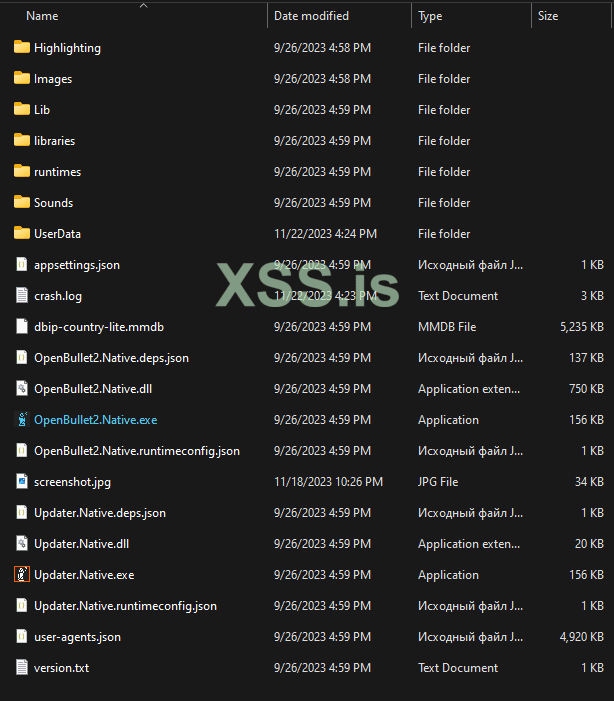Click the Updater.Native.runtimeconfig.json file icon
Screen dimensions: 614x701
click(21, 605)
